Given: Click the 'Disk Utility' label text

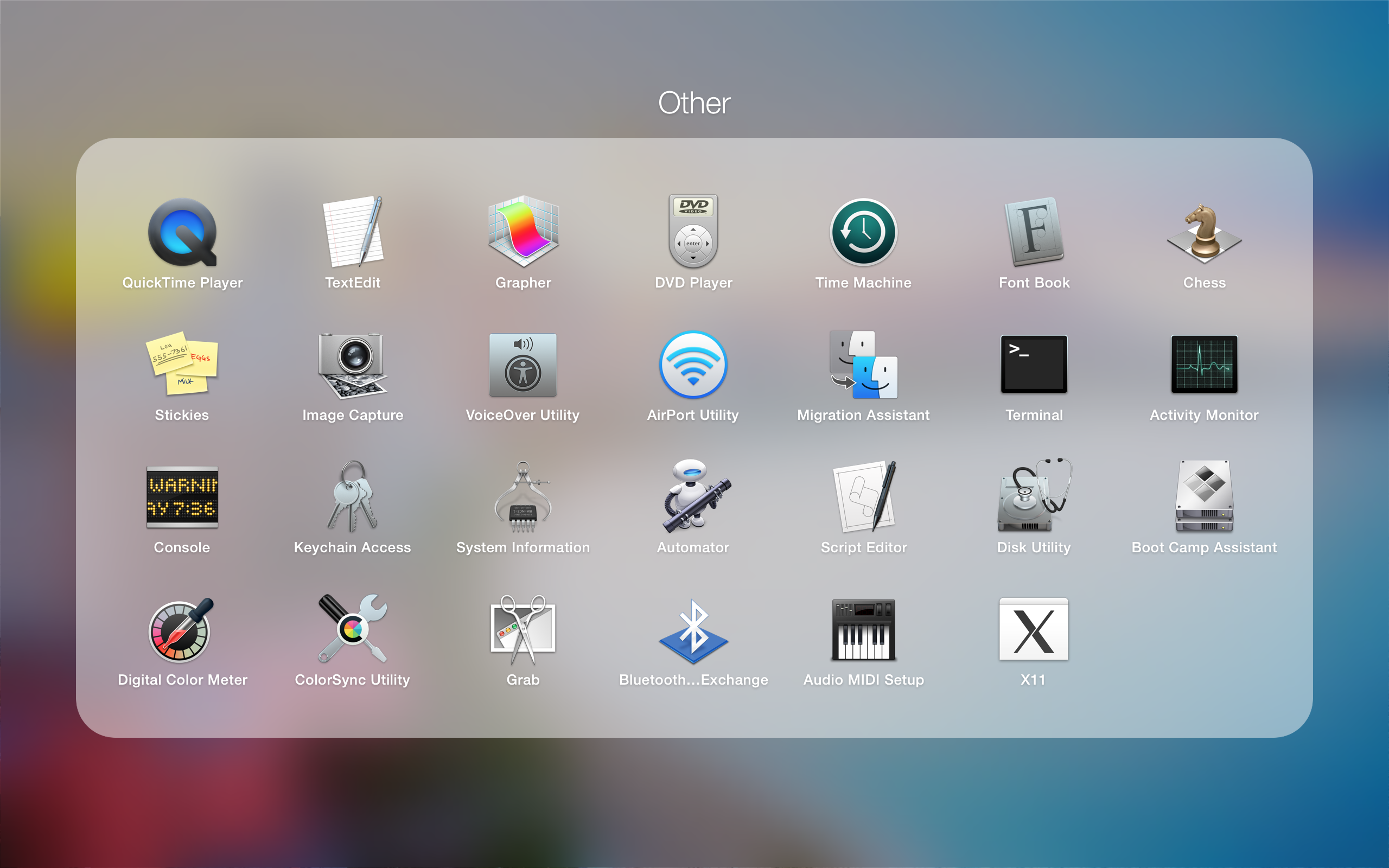Looking at the screenshot, I should click(1034, 548).
